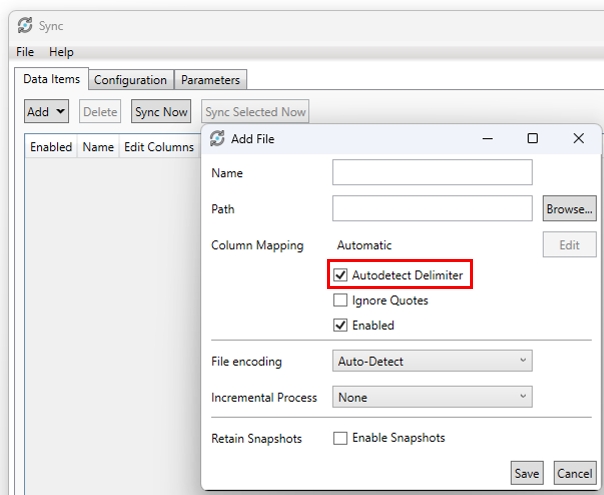Viewport: 604px width, 495px height.
Task: Minimize the Add File dialog
Action: 487,139
